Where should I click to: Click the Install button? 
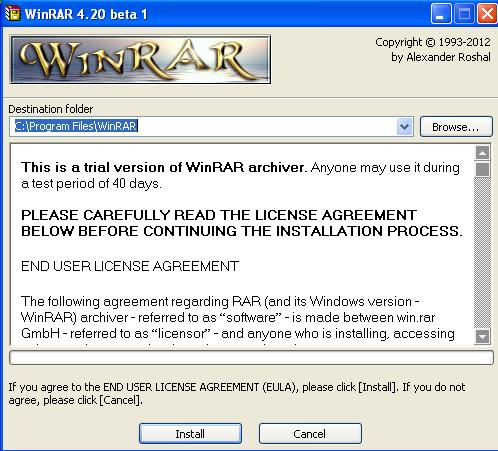pos(190,433)
